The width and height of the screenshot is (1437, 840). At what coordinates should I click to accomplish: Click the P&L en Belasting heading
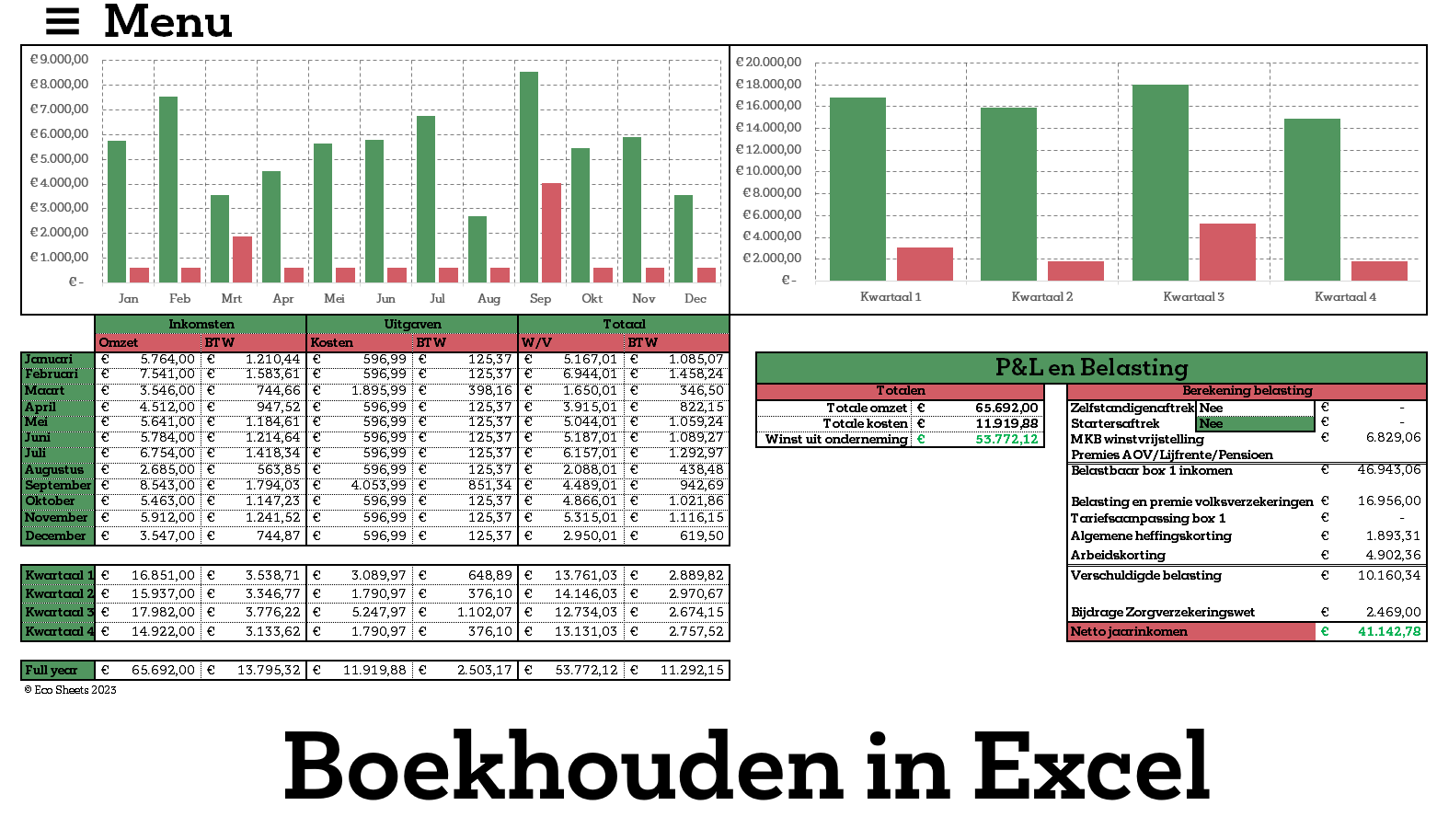tap(1091, 368)
